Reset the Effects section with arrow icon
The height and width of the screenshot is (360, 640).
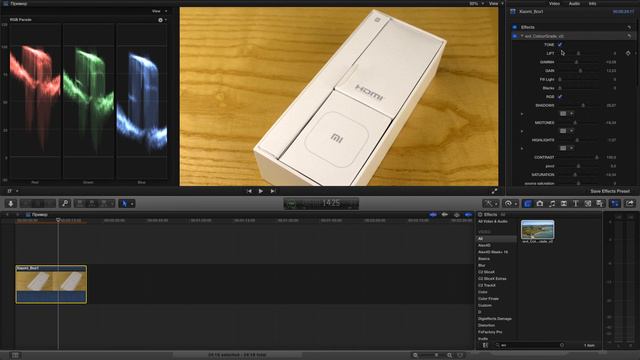click(x=629, y=27)
